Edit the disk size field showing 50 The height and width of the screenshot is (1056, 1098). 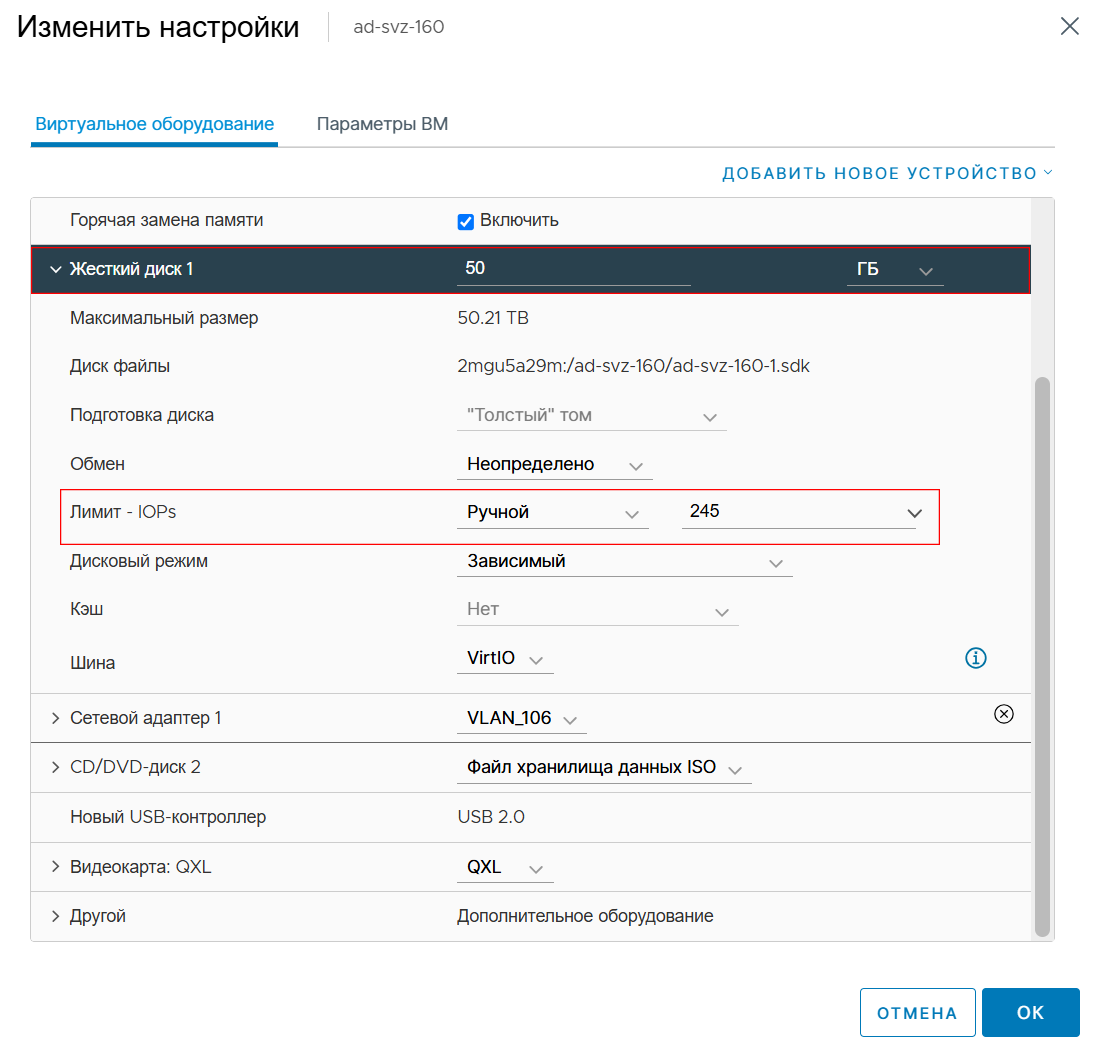tap(574, 269)
